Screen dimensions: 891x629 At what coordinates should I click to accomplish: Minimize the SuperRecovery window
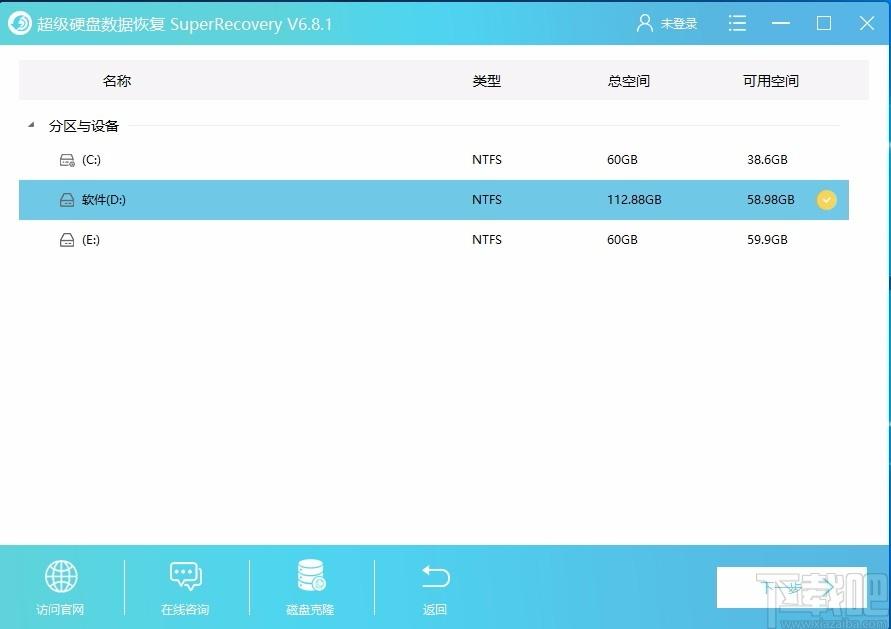[x=781, y=23]
